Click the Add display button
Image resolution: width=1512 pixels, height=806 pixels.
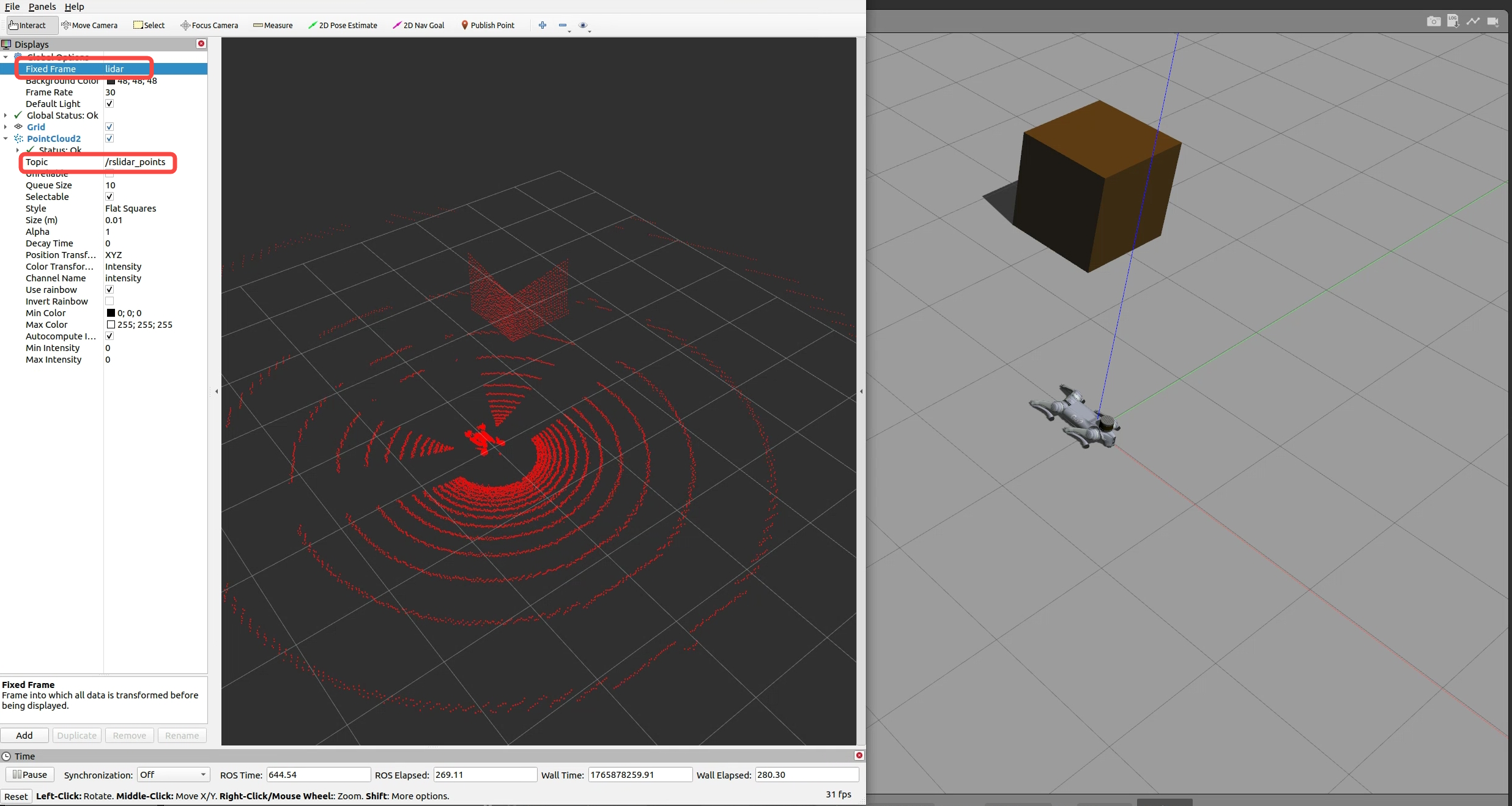coord(24,735)
